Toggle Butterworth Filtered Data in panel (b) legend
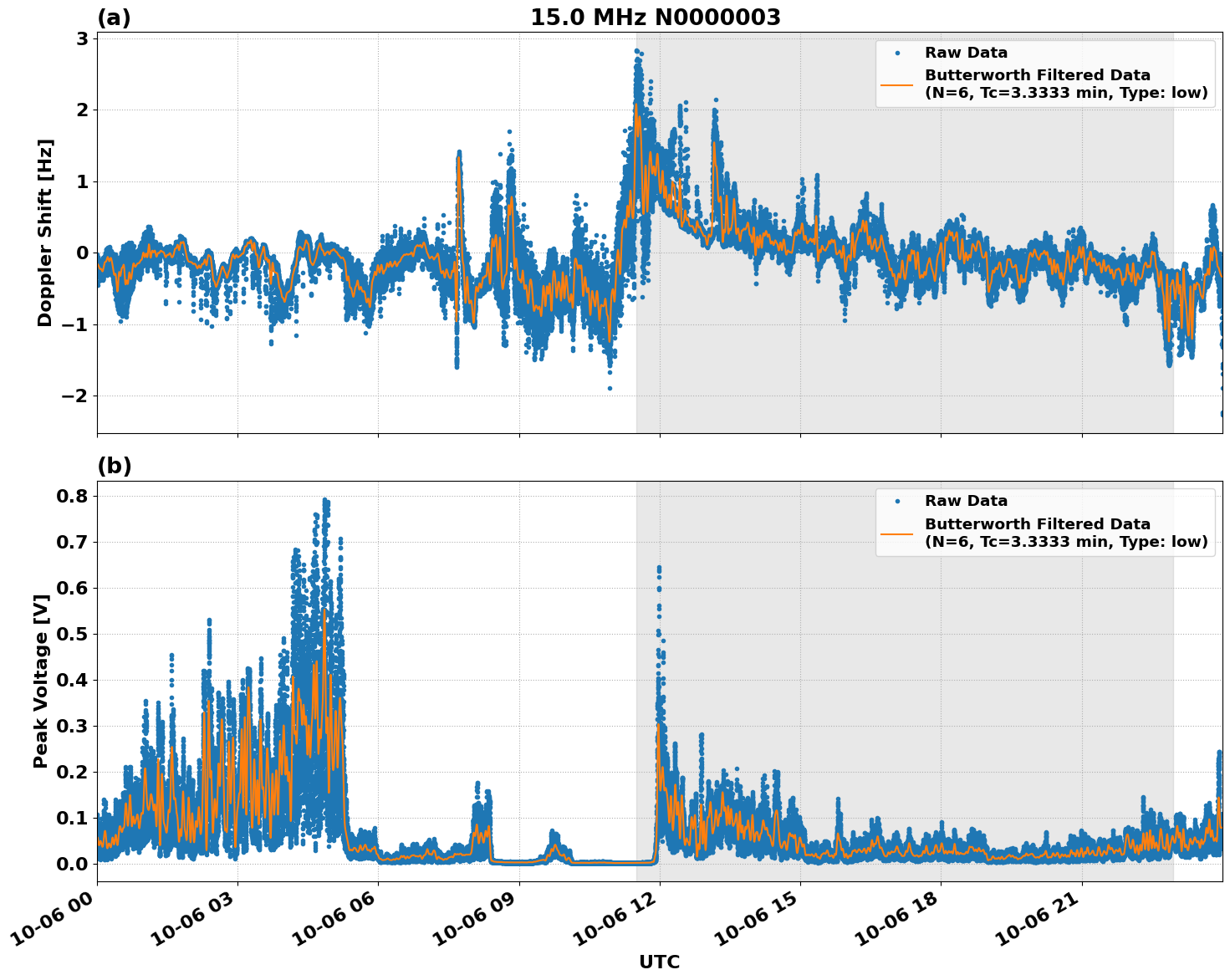The width and height of the screenshot is (1230, 980). tap(1037, 533)
